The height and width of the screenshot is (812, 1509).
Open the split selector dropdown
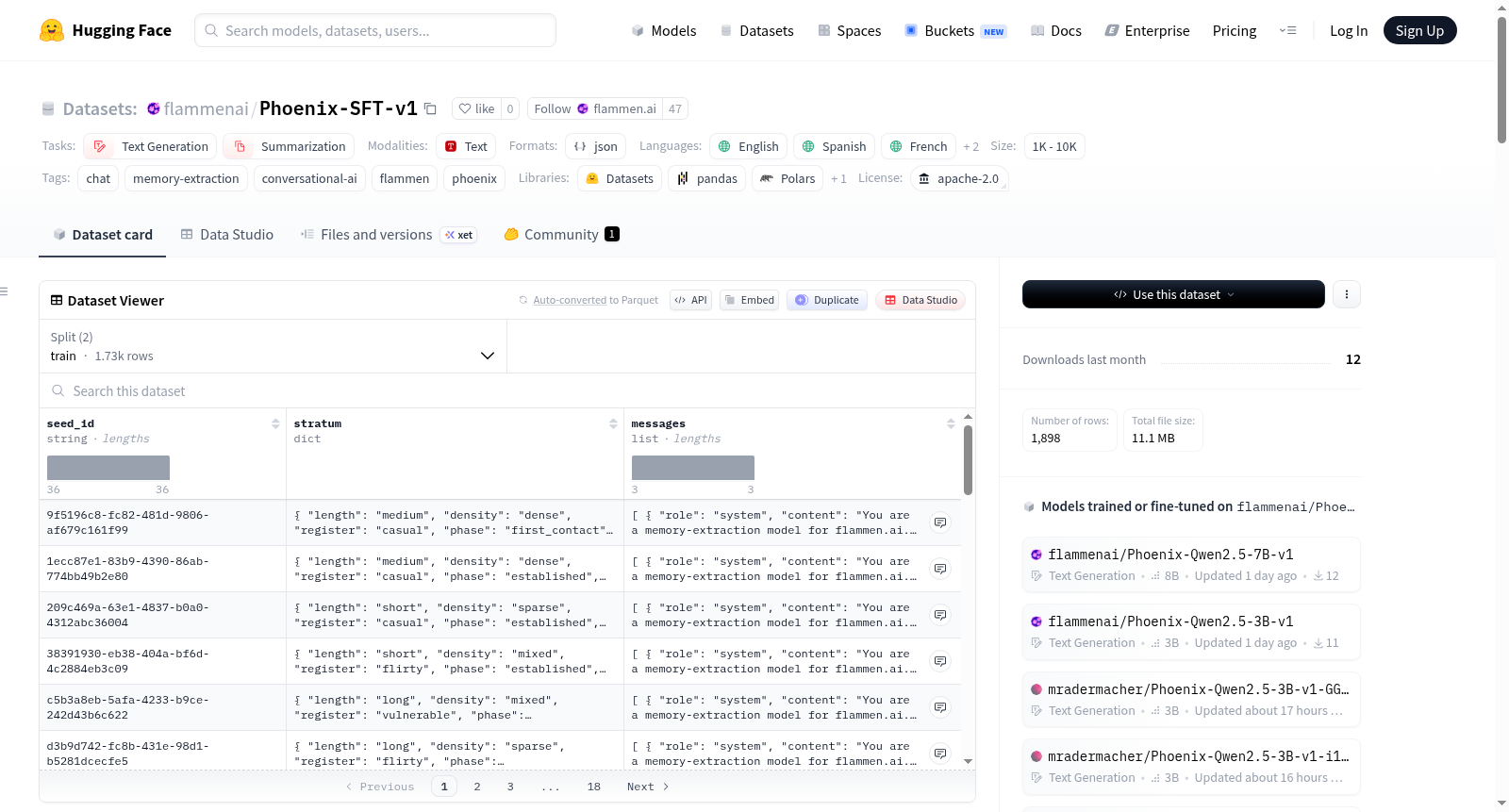[x=273, y=346]
